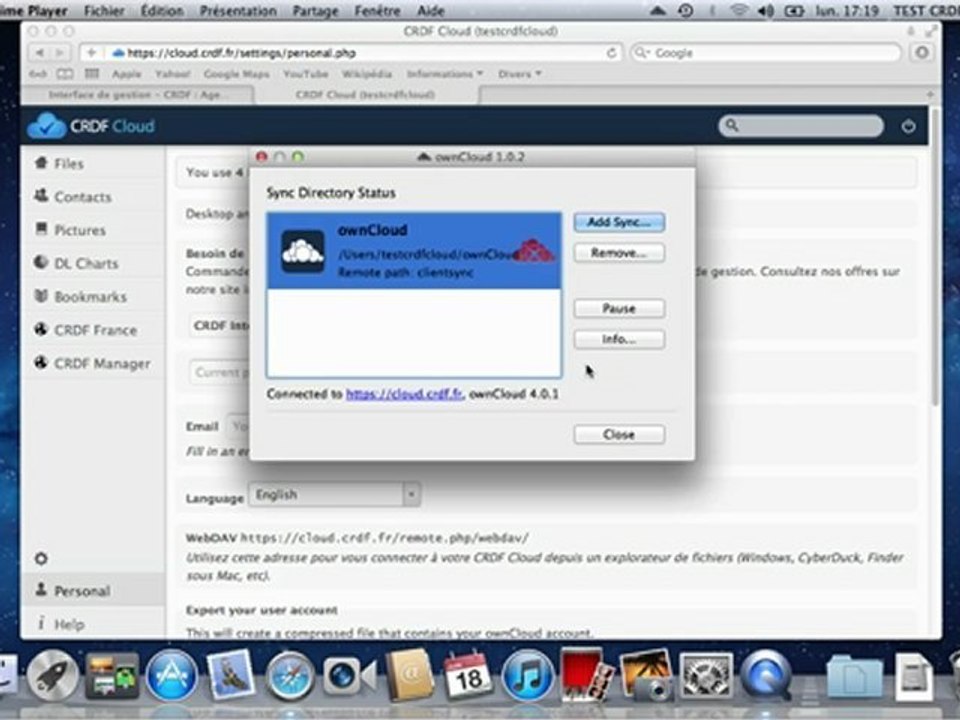Expand the Informations bookmarks menu

click(444, 74)
